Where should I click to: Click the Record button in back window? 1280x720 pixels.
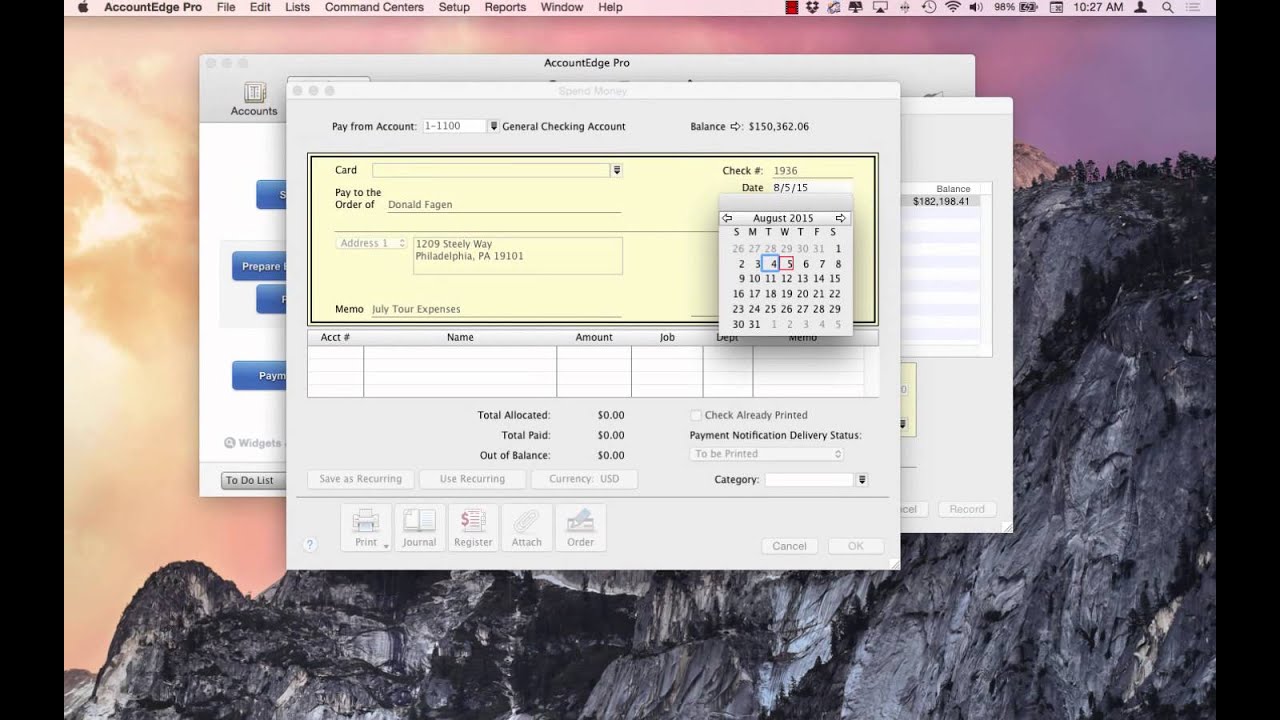(x=967, y=509)
